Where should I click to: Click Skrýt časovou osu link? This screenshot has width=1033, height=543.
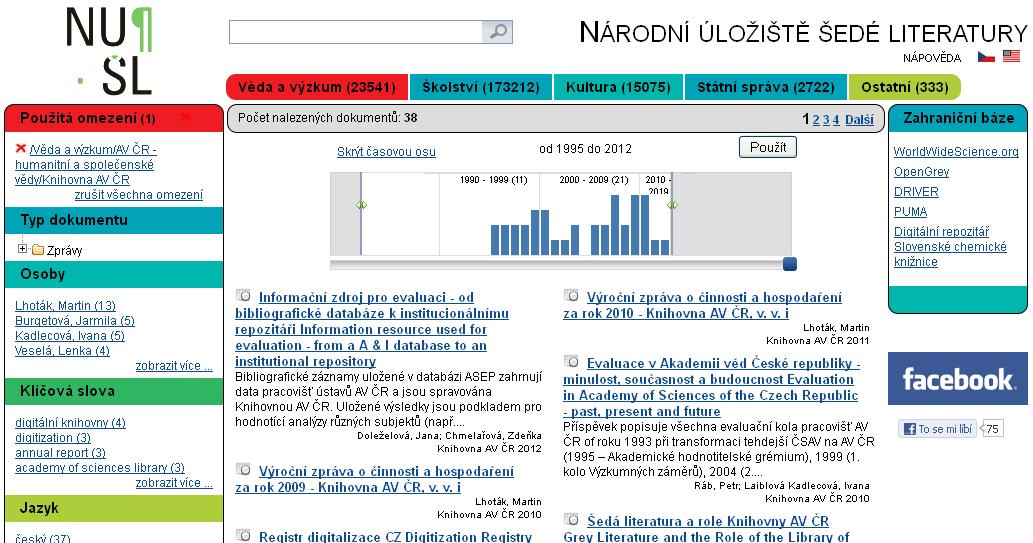point(386,152)
